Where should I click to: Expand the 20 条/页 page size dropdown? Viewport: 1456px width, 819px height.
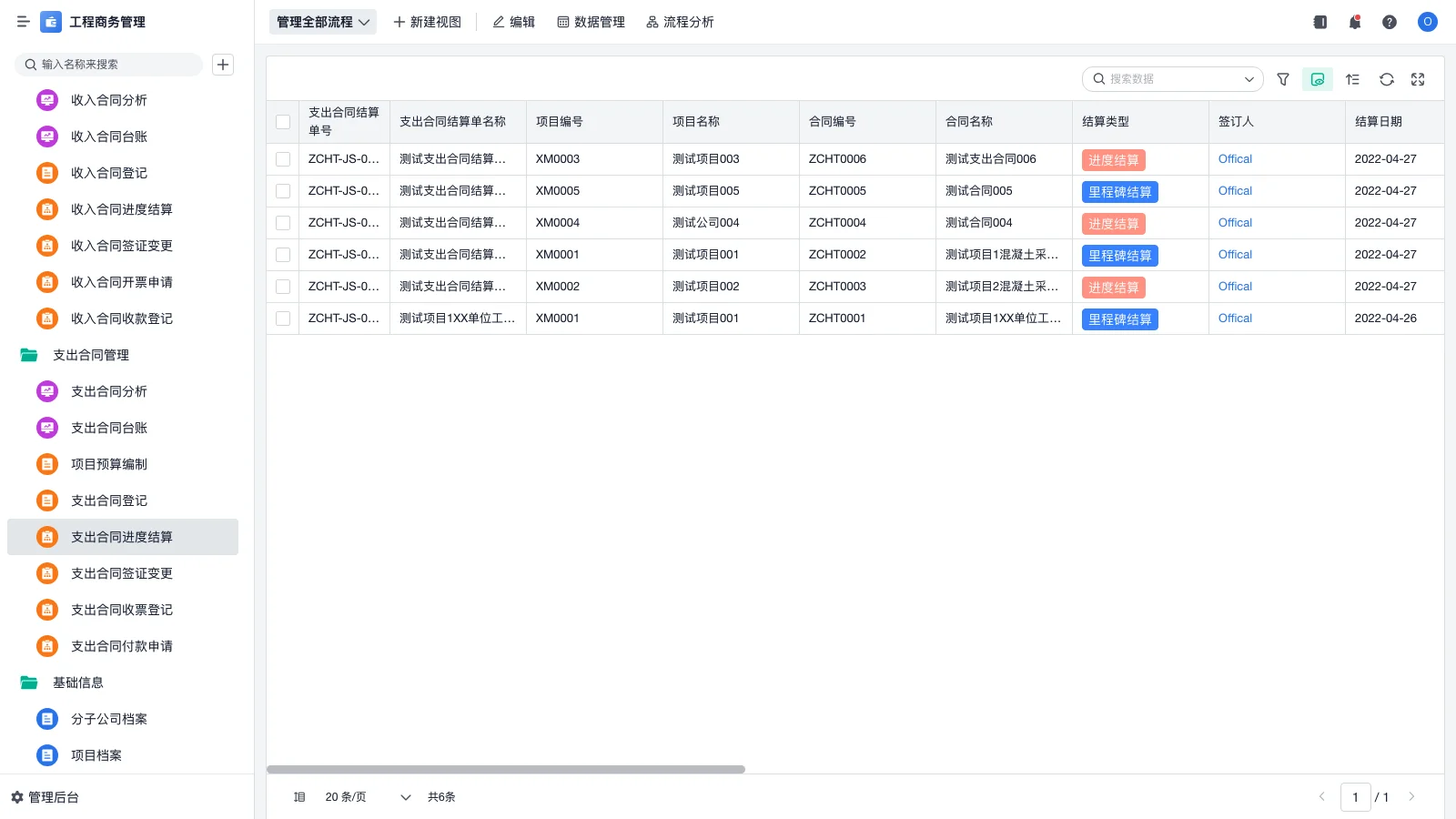tap(364, 796)
